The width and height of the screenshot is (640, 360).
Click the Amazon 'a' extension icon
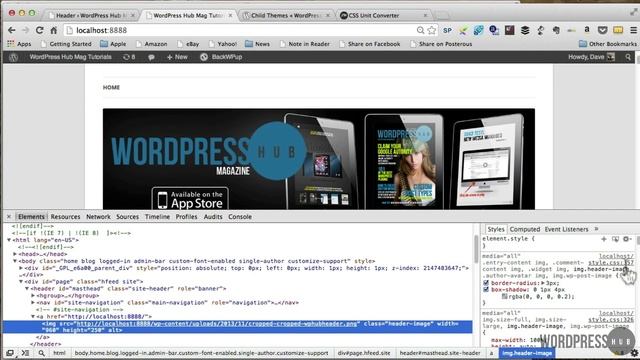(587, 30)
